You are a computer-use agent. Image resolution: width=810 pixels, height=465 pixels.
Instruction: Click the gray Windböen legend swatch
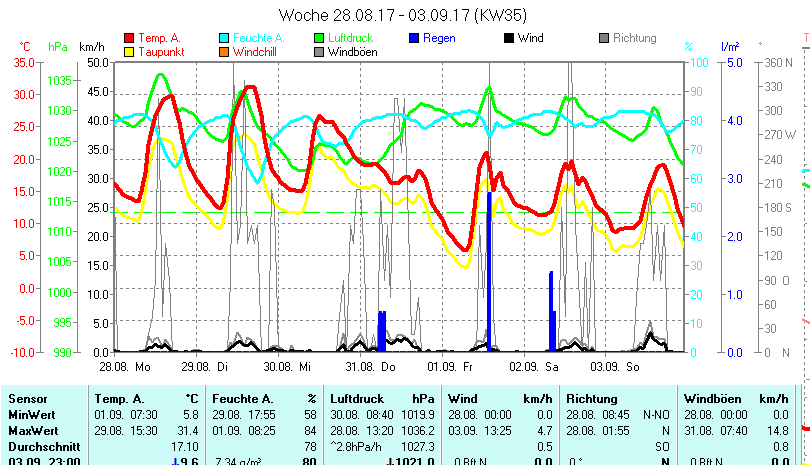pos(320,52)
